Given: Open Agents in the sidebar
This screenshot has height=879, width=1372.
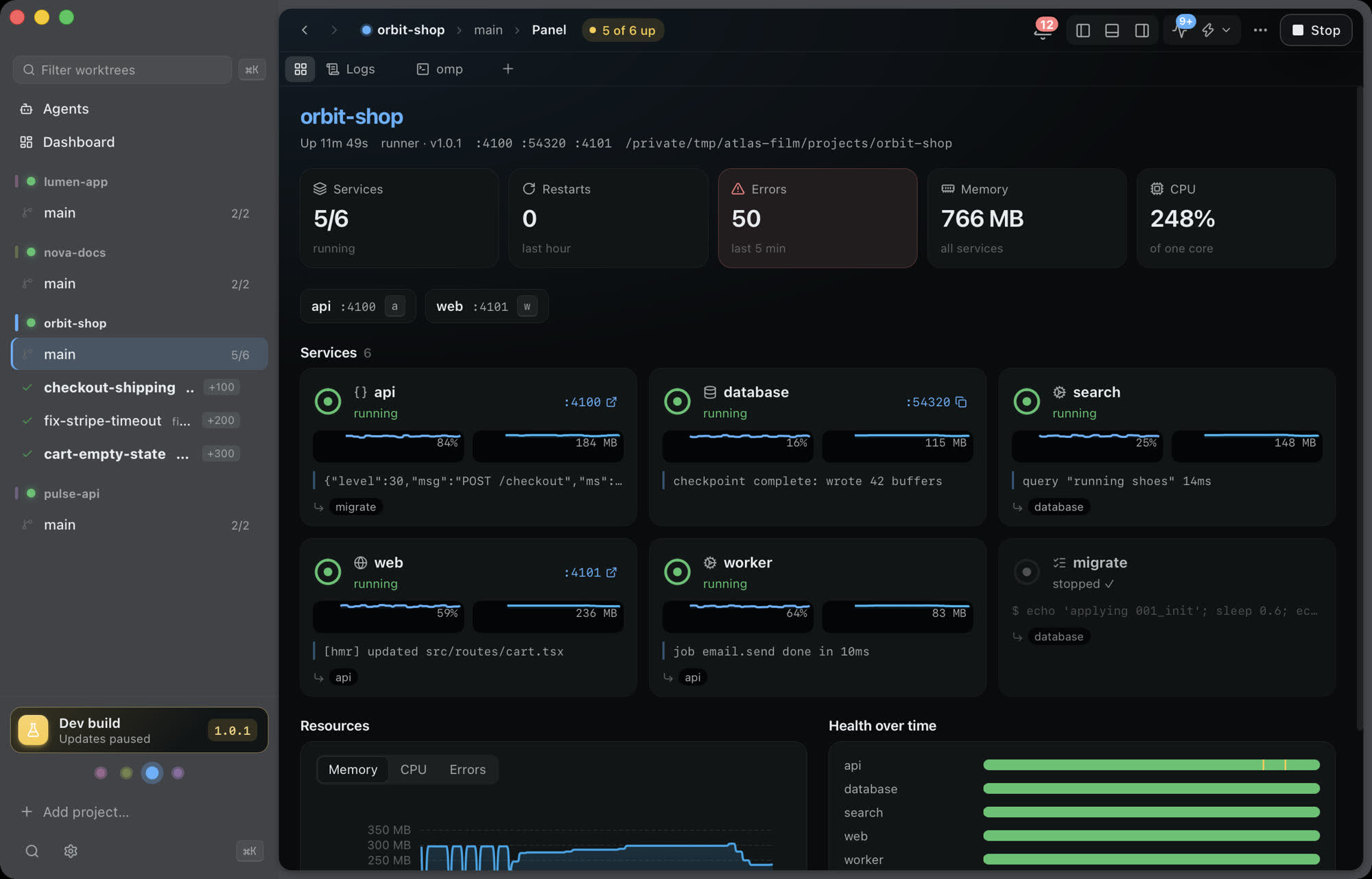Looking at the screenshot, I should 65,108.
